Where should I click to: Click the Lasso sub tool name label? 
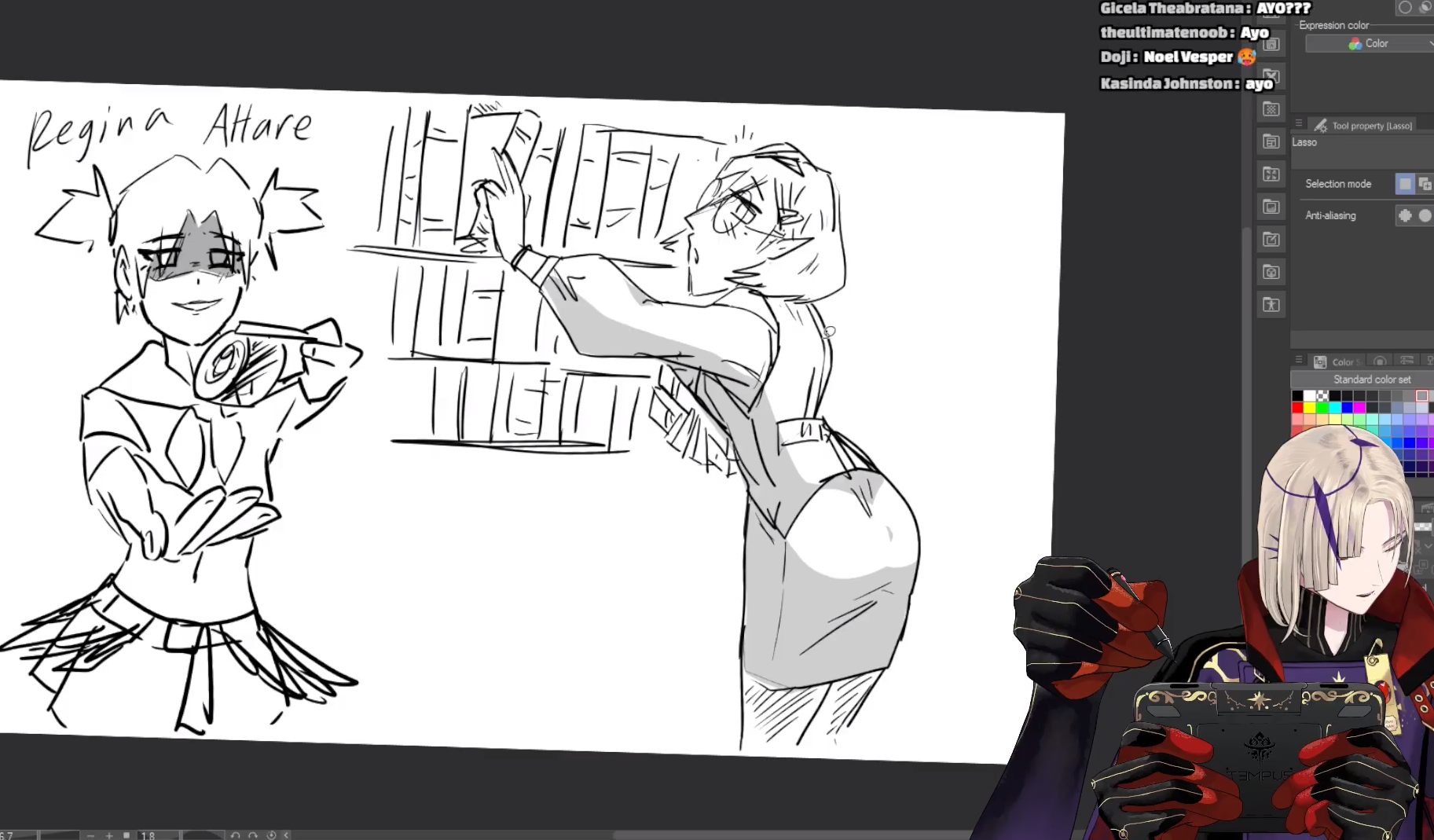tap(1304, 142)
